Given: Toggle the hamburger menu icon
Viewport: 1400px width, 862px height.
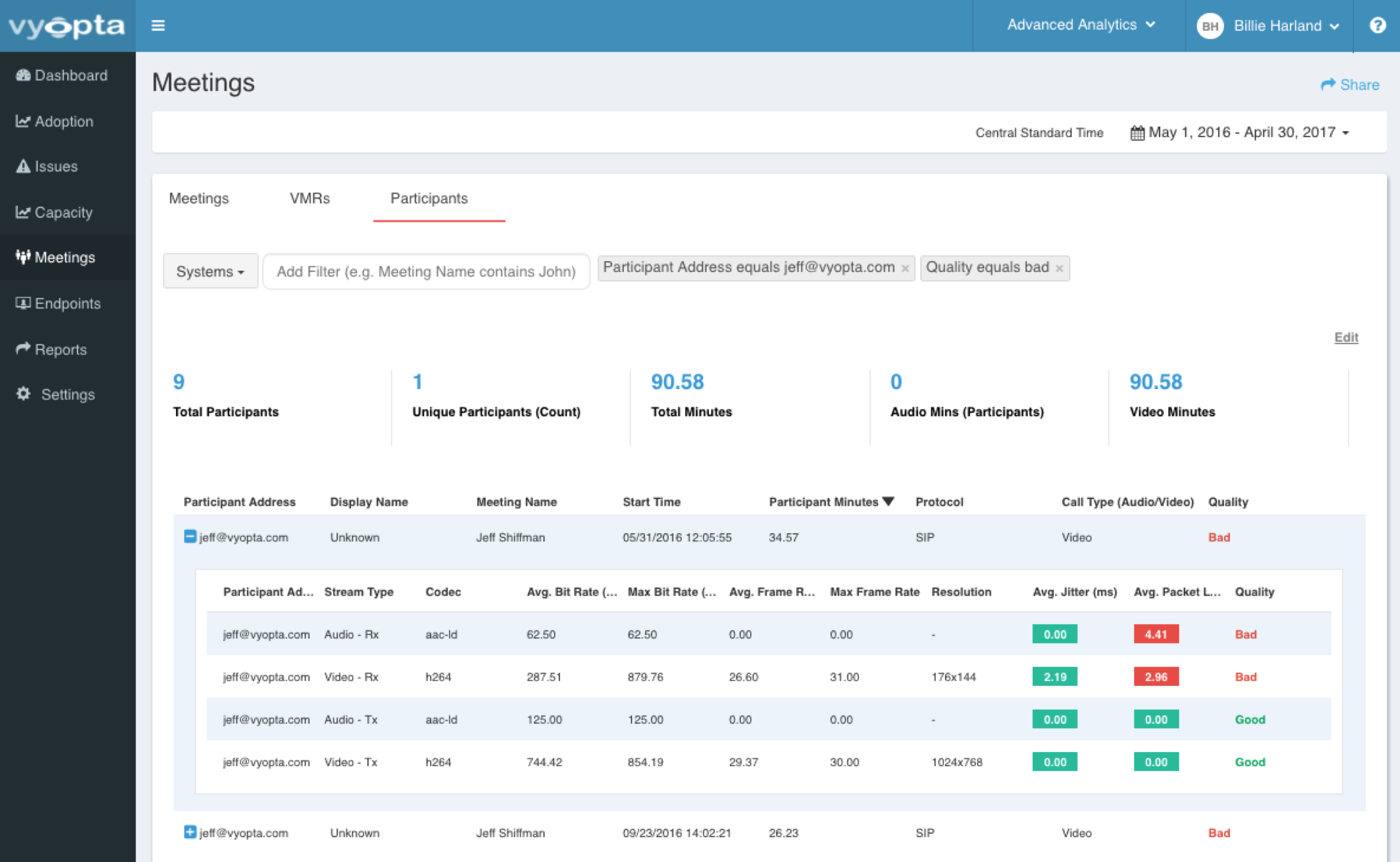Looking at the screenshot, I should point(158,26).
